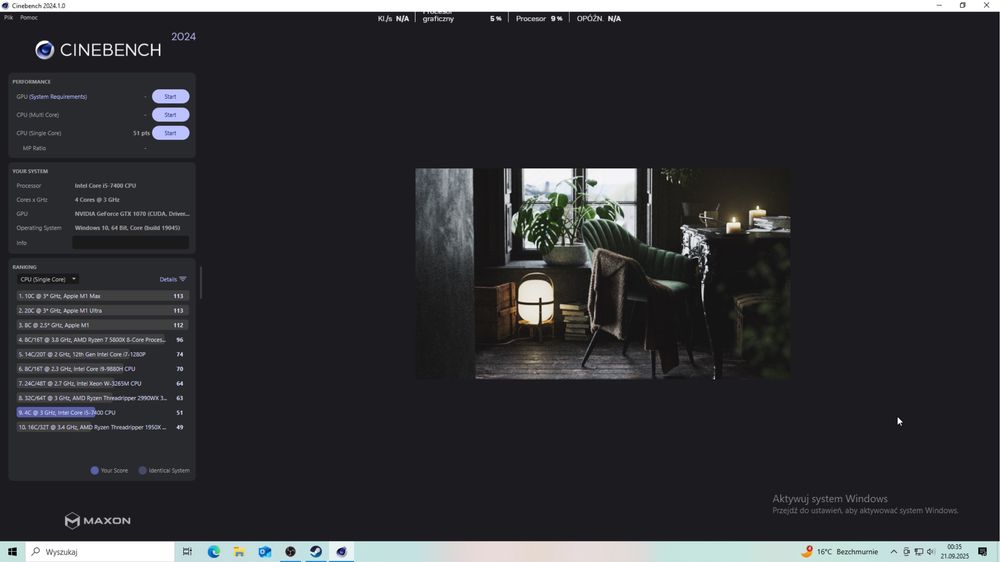Screen dimensions: 1000x562
Task: Select ranking row Apple M1 Max
Action: point(102,296)
